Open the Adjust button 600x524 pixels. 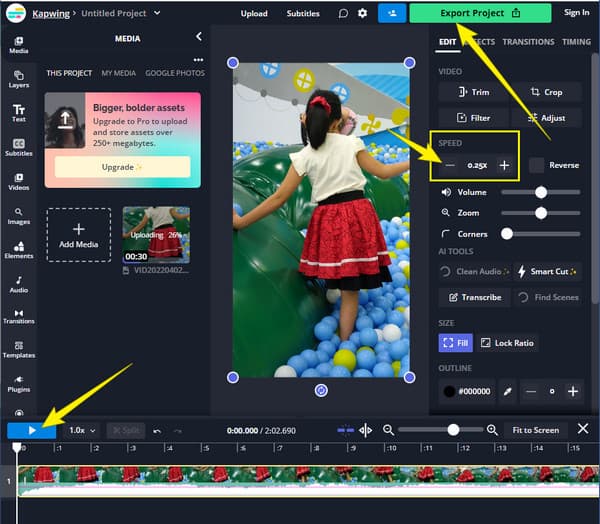(546, 118)
